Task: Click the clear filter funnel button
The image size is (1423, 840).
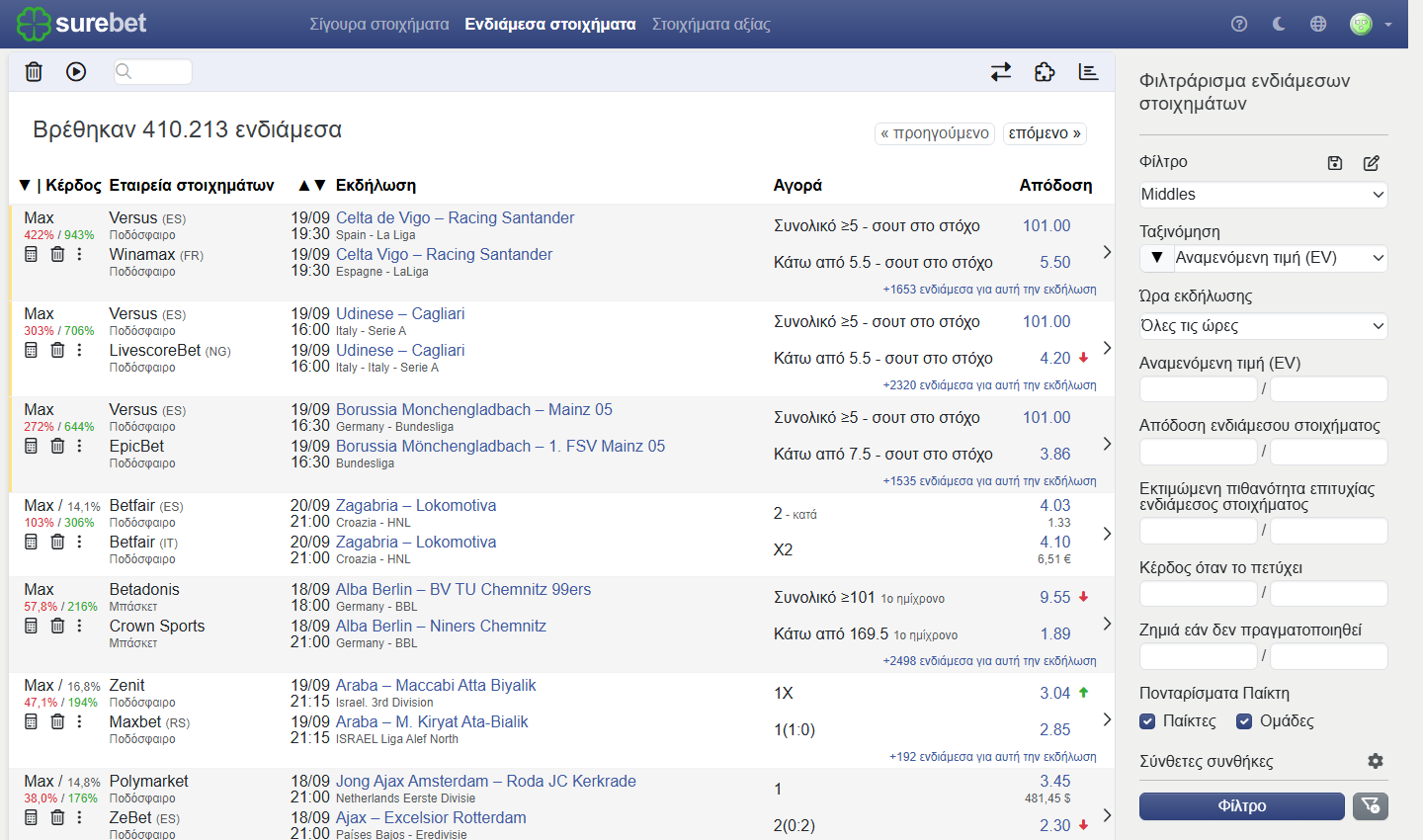Action: (x=1371, y=806)
